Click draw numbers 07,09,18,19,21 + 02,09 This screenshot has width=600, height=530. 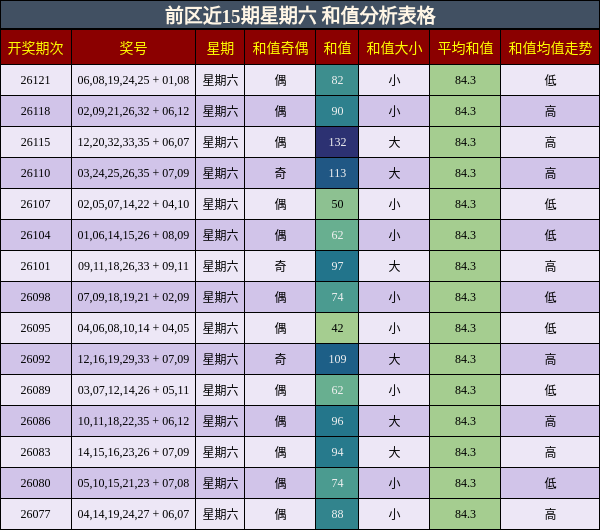coord(133,297)
